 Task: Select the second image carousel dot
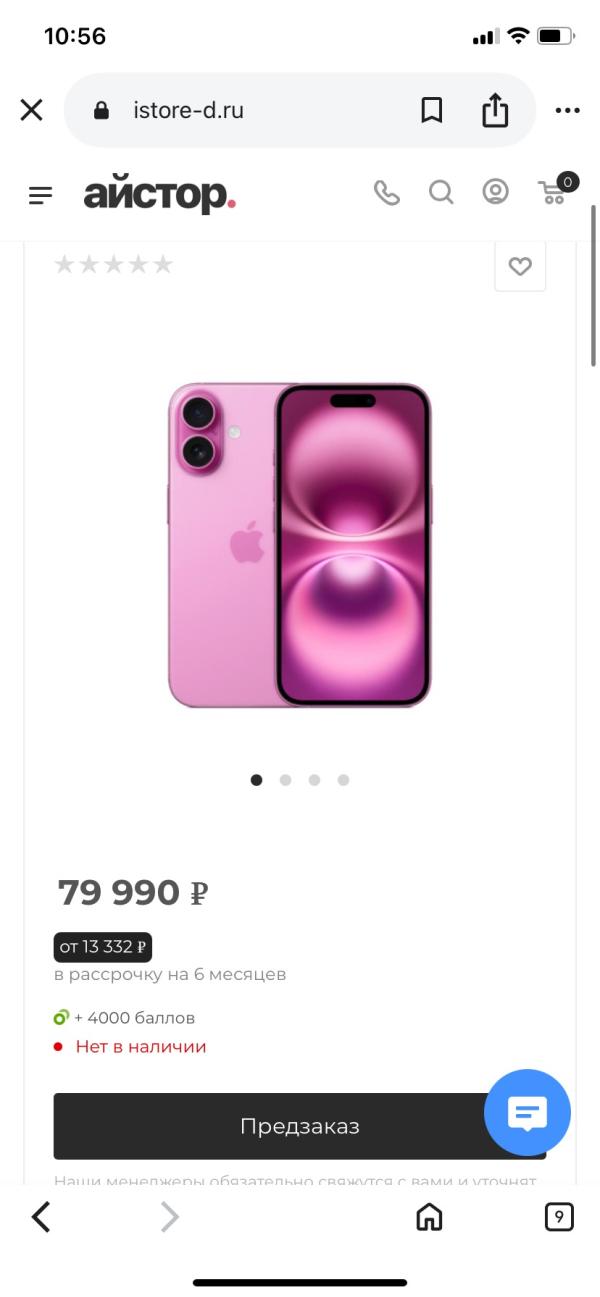tap(285, 780)
